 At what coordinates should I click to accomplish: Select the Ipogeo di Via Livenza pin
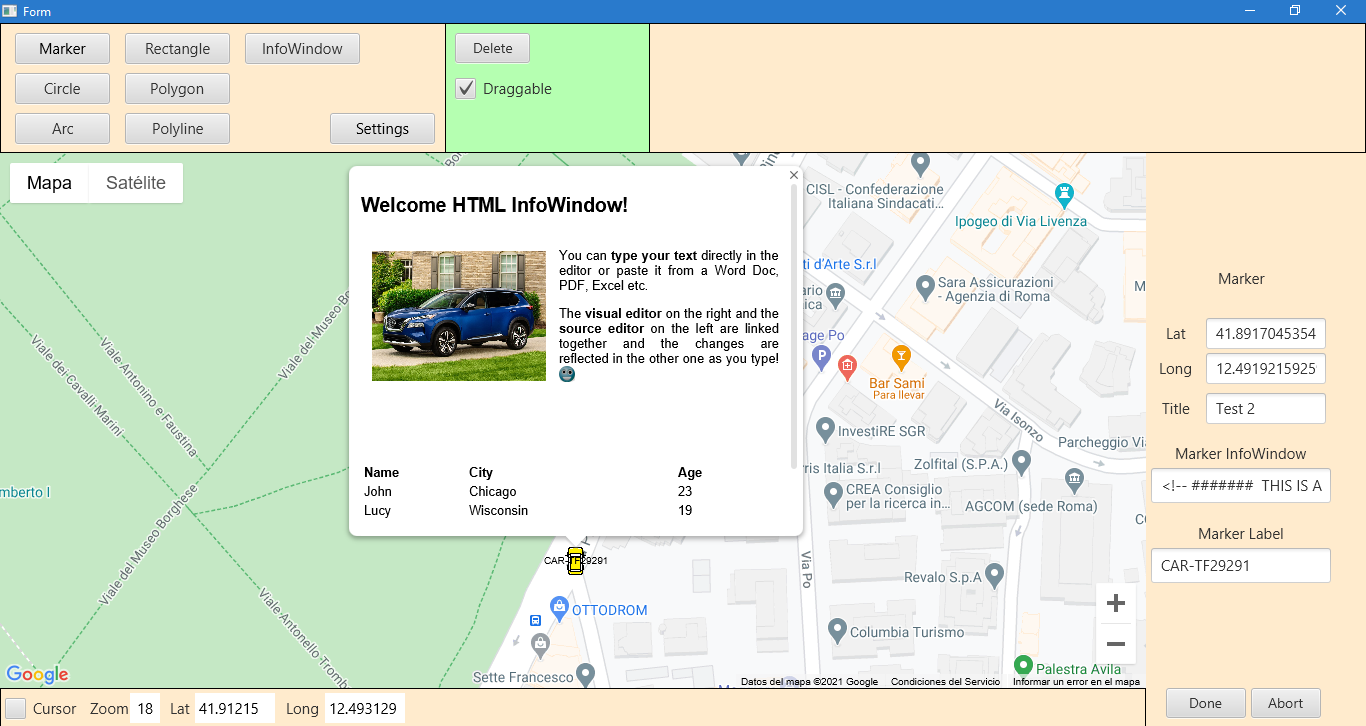pyautogui.click(x=1064, y=193)
